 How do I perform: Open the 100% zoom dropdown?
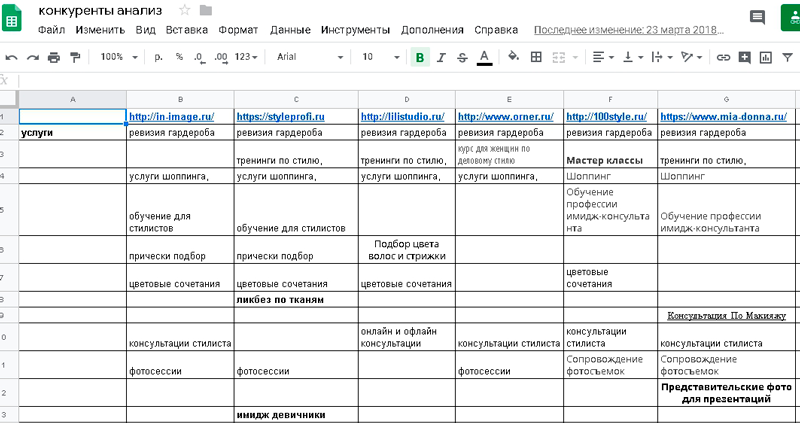[x=119, y=57]
